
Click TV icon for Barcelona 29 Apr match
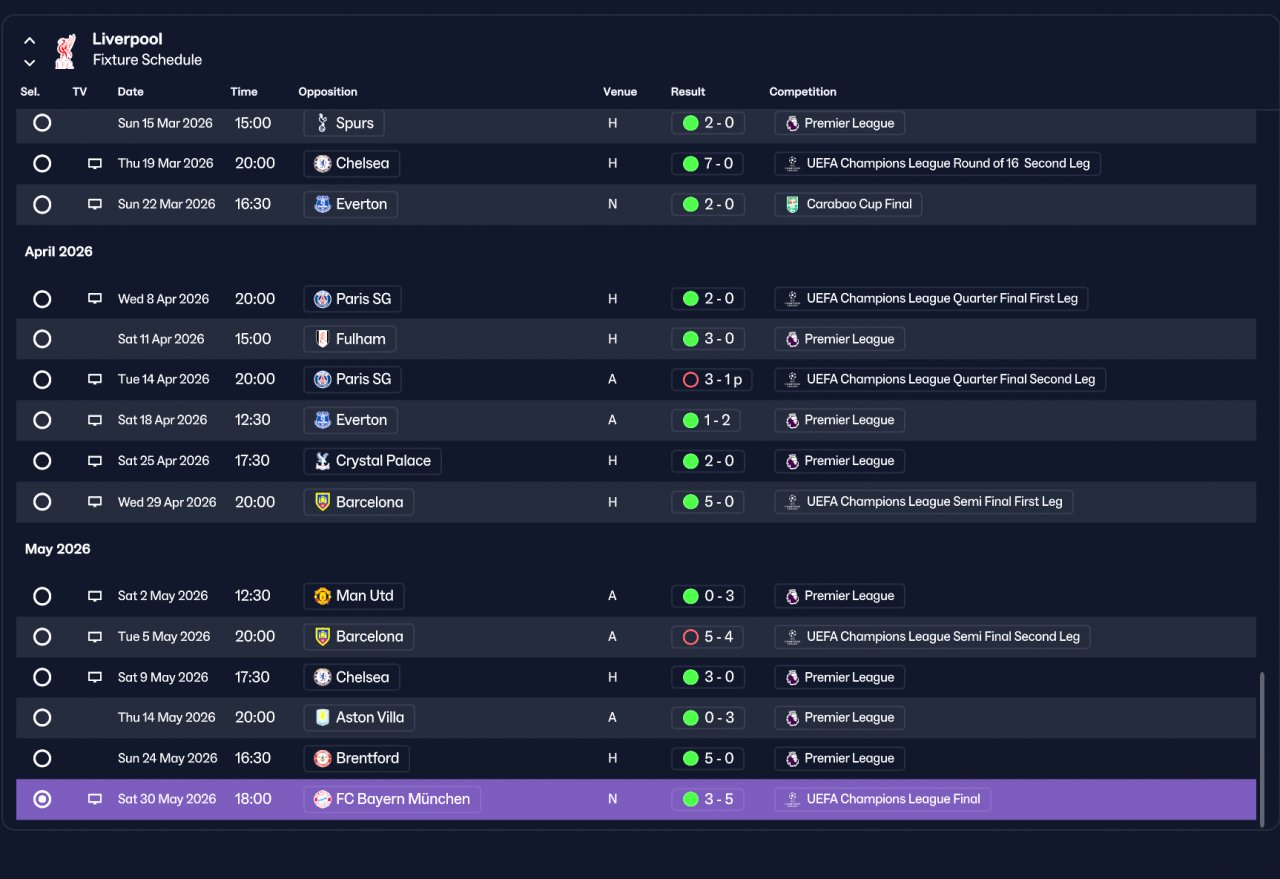pyautogui.click(x=95, y=502)
